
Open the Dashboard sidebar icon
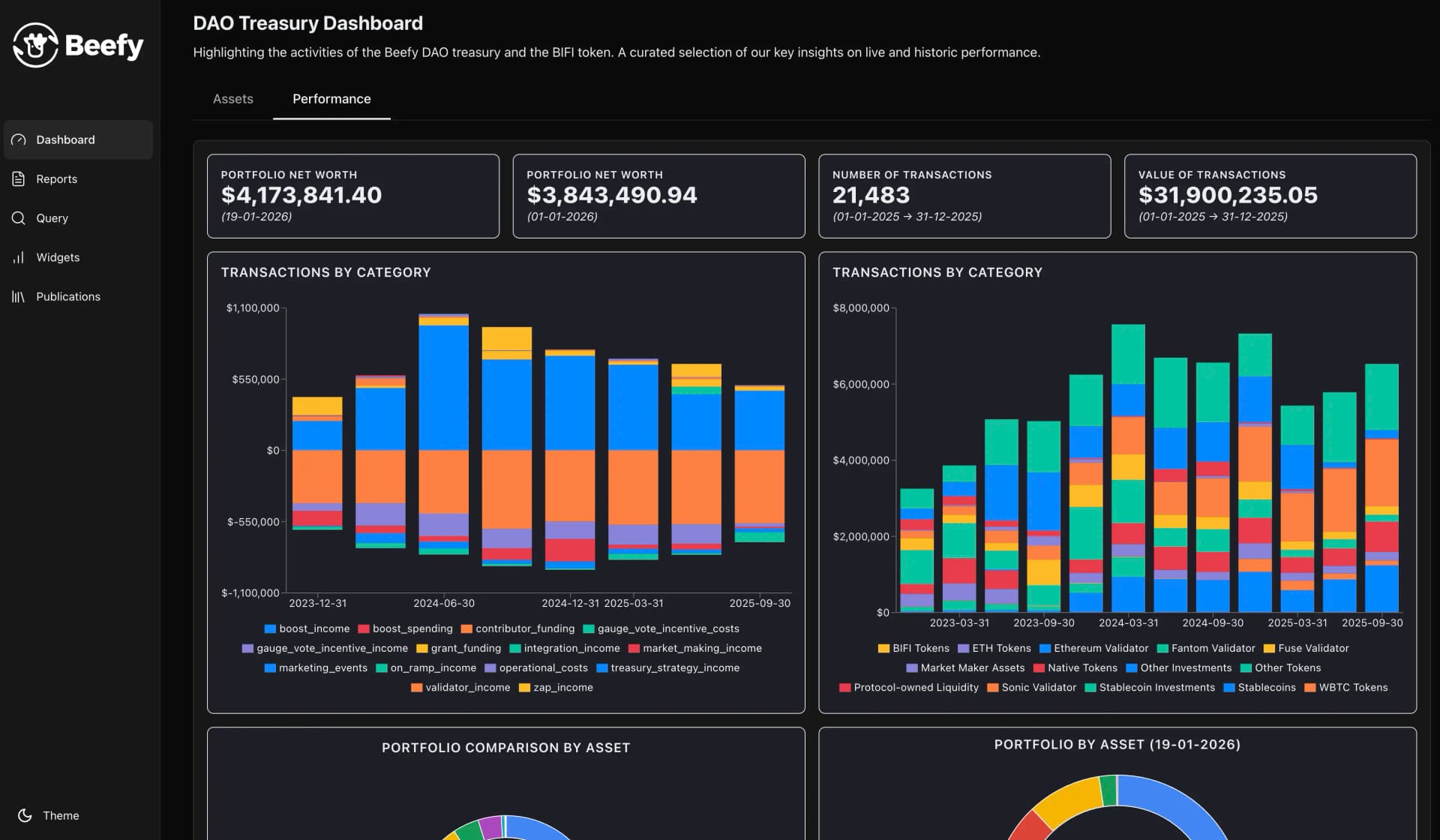point(18,139)
